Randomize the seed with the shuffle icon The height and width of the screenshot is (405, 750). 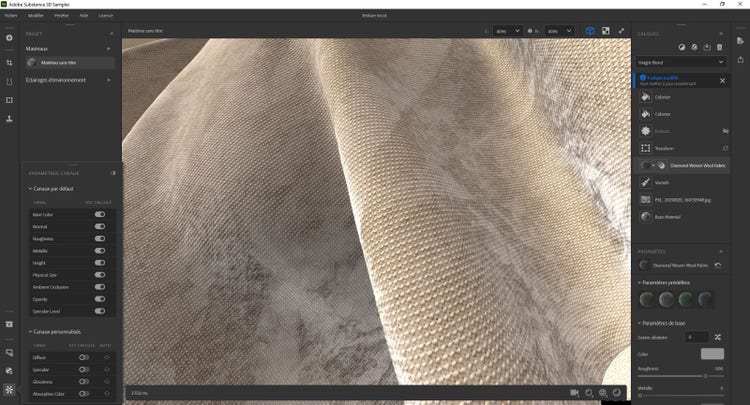pyautogui.click(x=717, y=337)
